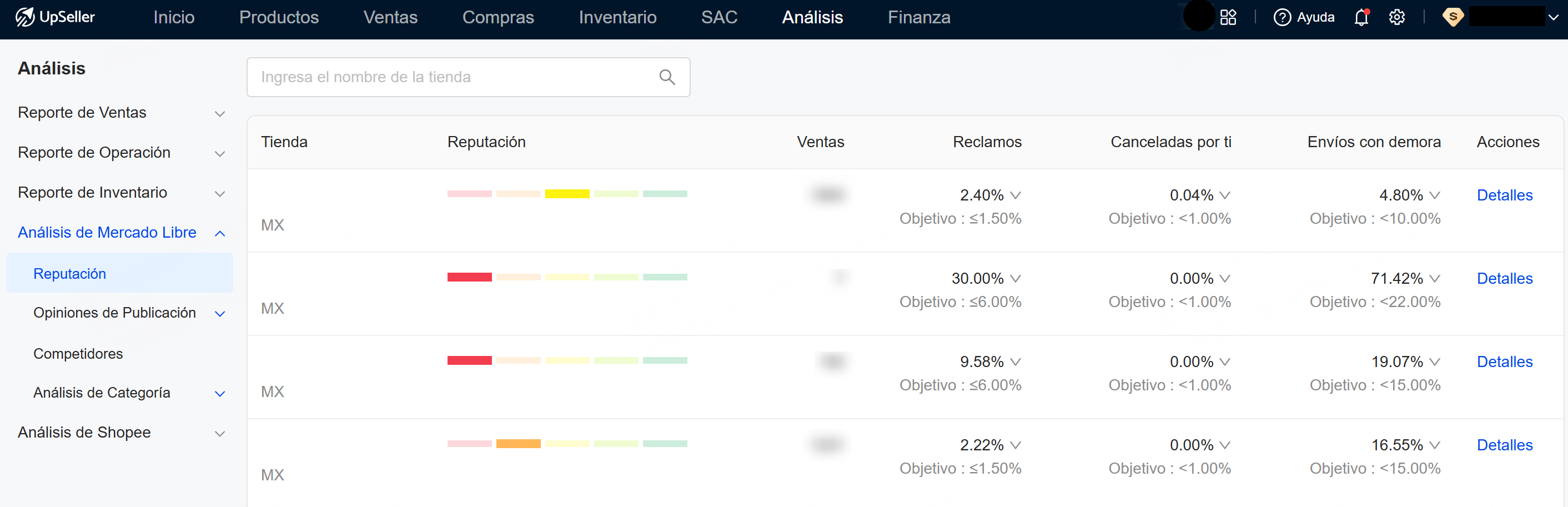
Task: Collapse Análisis de Mercado Libre section
Action: 220,233
